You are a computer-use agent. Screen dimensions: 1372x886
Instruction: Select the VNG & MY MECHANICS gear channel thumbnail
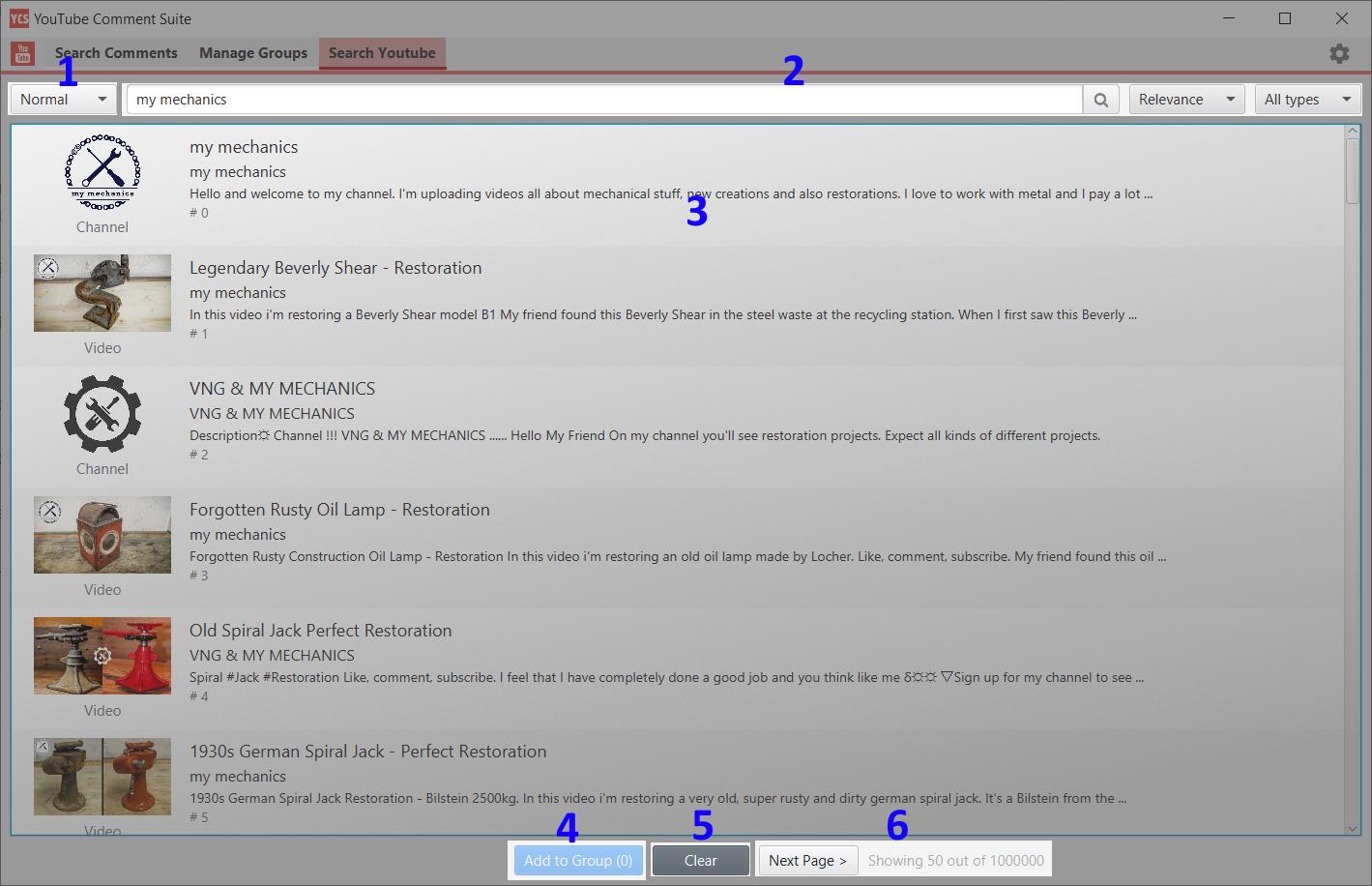[102, 414]
